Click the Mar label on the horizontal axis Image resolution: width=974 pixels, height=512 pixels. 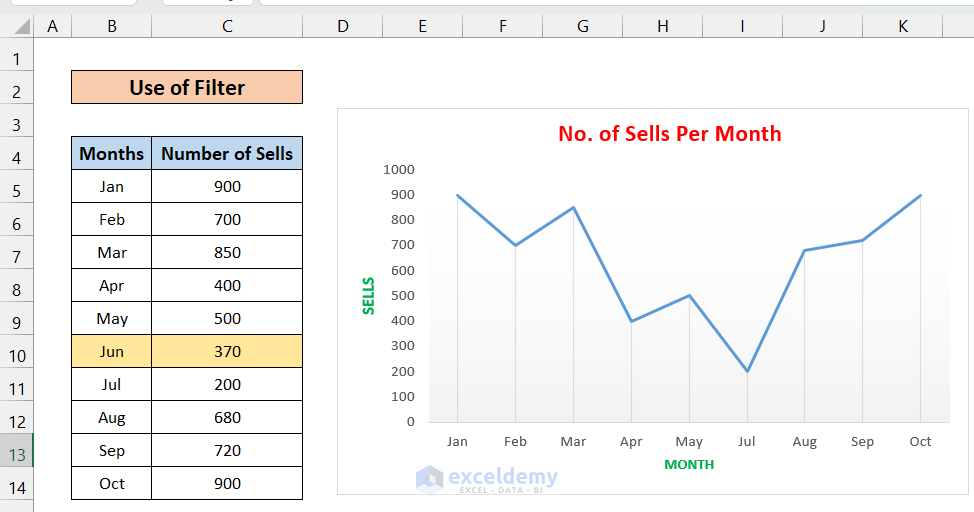tap(573, 442)
